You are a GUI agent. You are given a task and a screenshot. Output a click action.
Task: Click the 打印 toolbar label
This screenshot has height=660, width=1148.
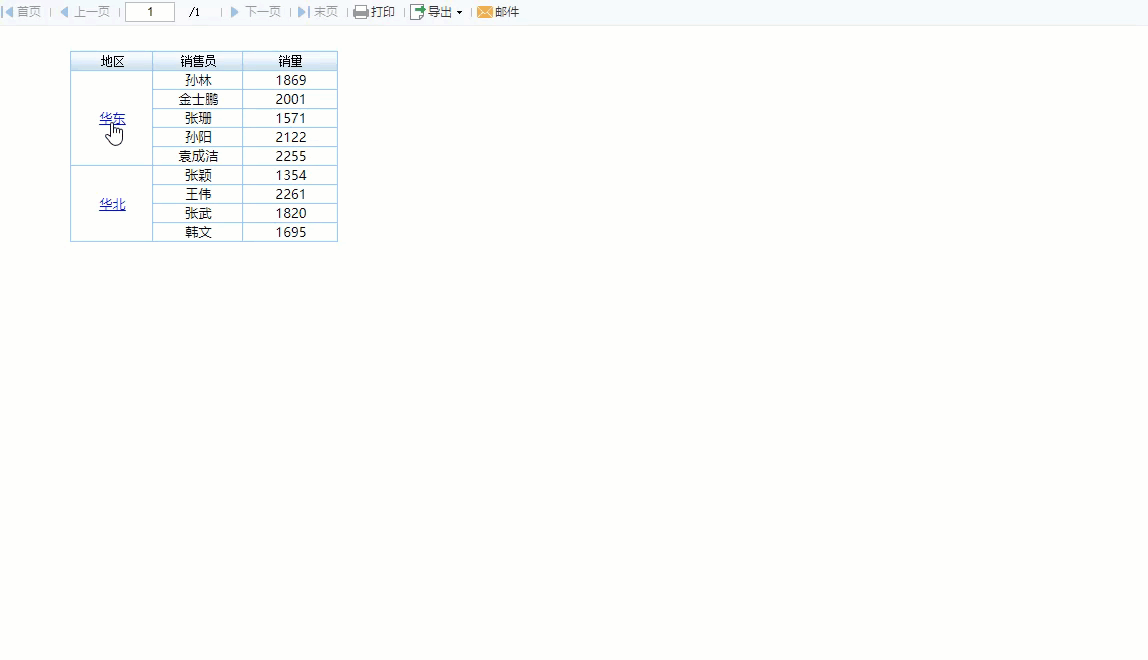tap(383, 12)
